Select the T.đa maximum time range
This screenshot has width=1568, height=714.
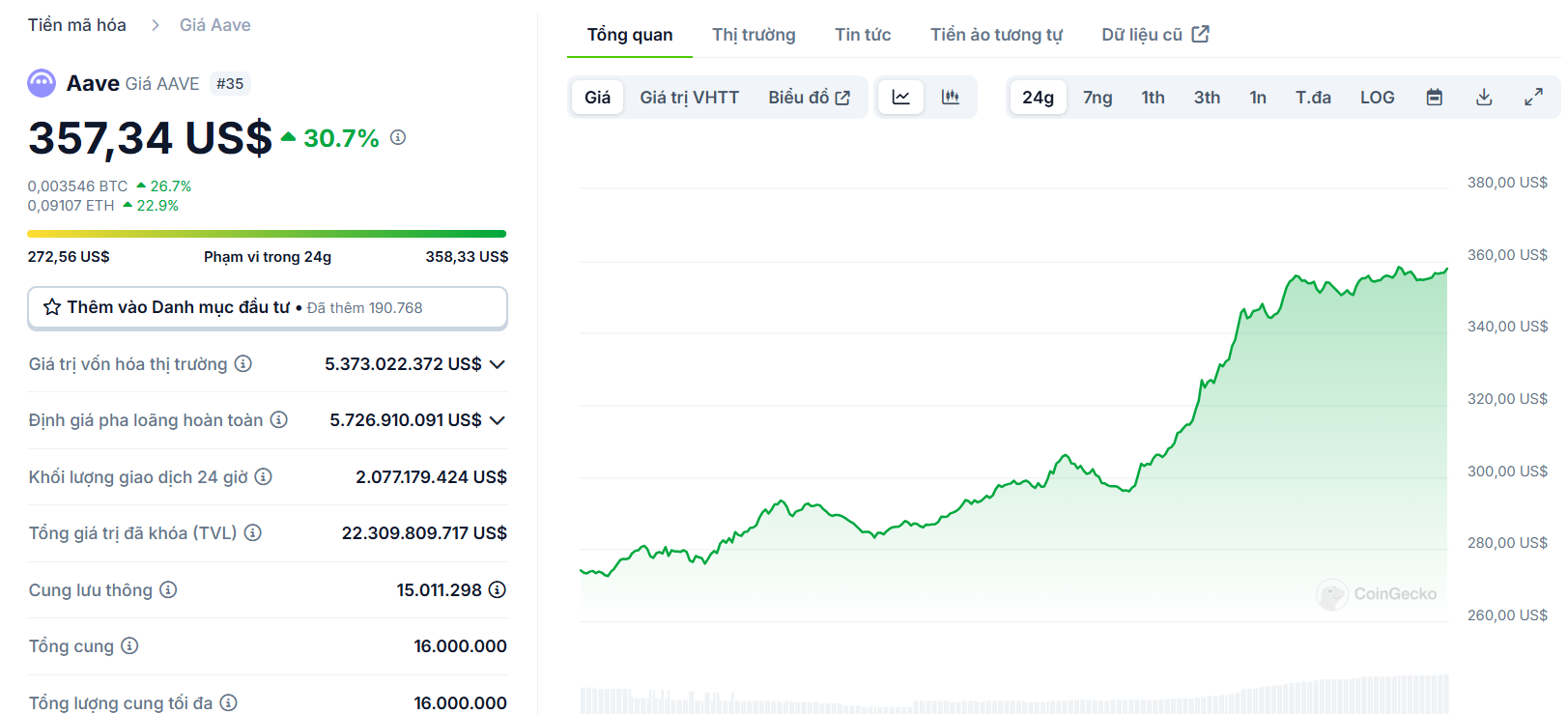1313,97
